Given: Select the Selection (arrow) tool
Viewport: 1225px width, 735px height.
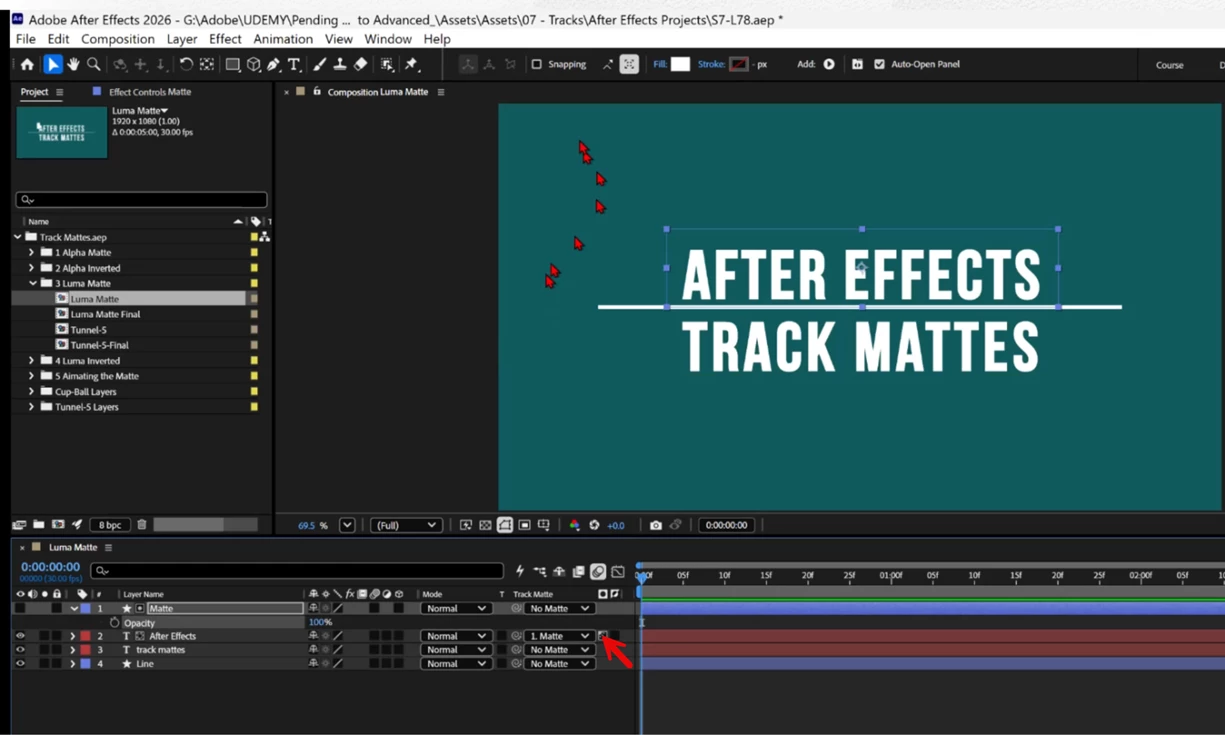Looking at the screenshot, I should pos(53,64).
